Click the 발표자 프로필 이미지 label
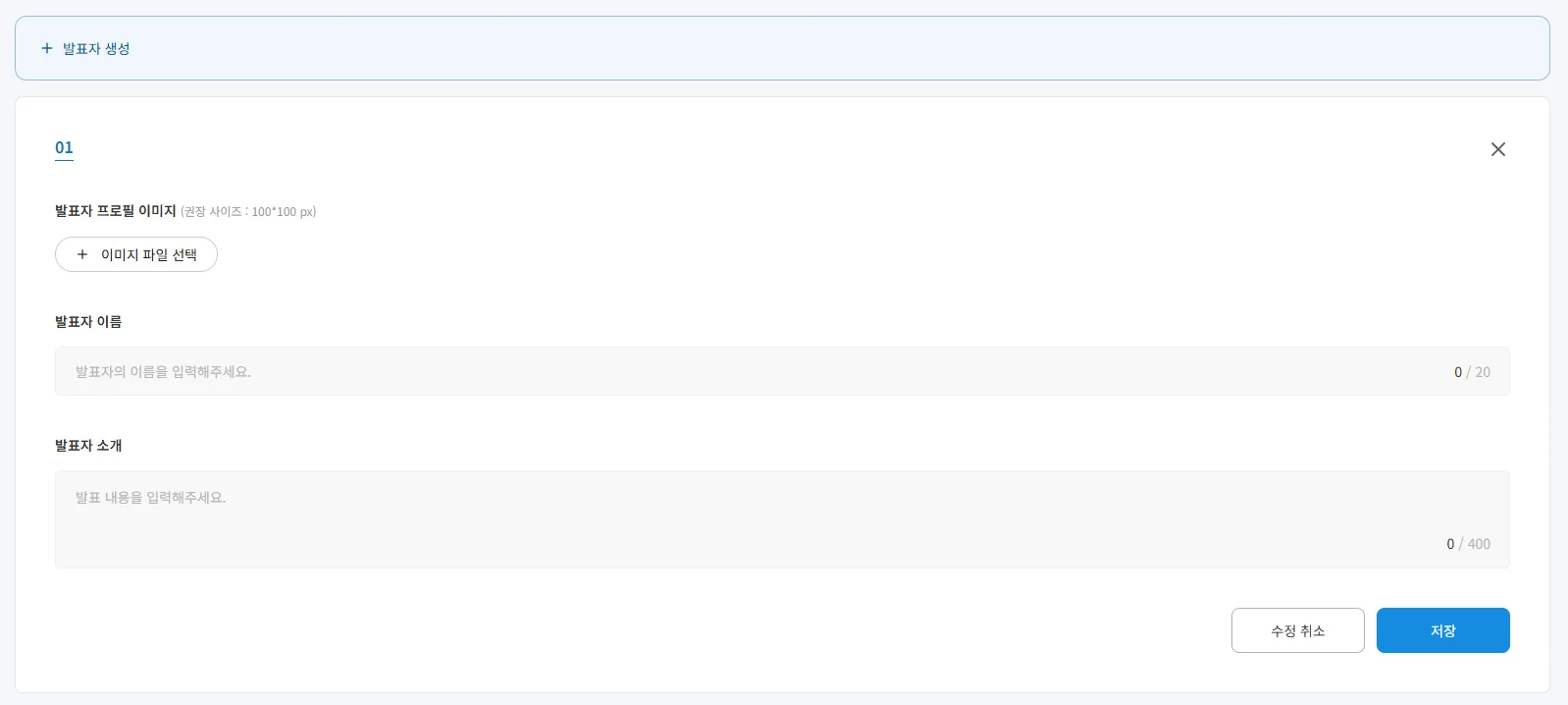 116,211
